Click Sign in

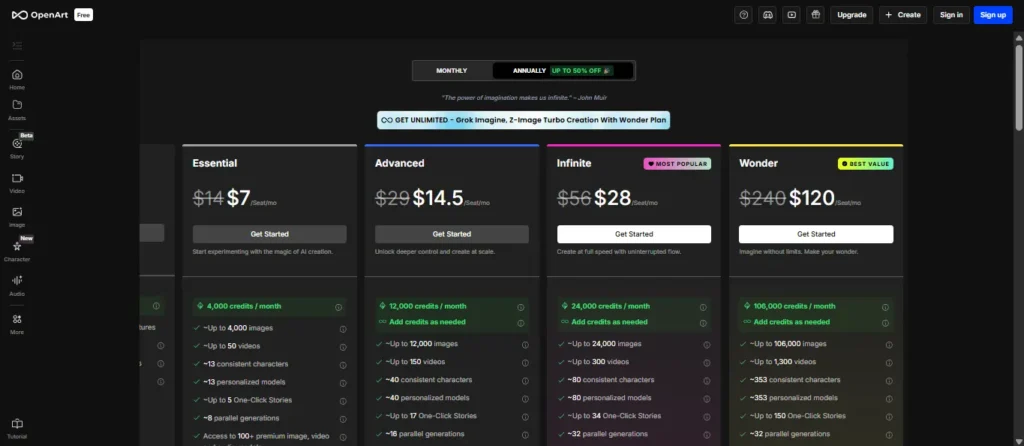point(951,15)
